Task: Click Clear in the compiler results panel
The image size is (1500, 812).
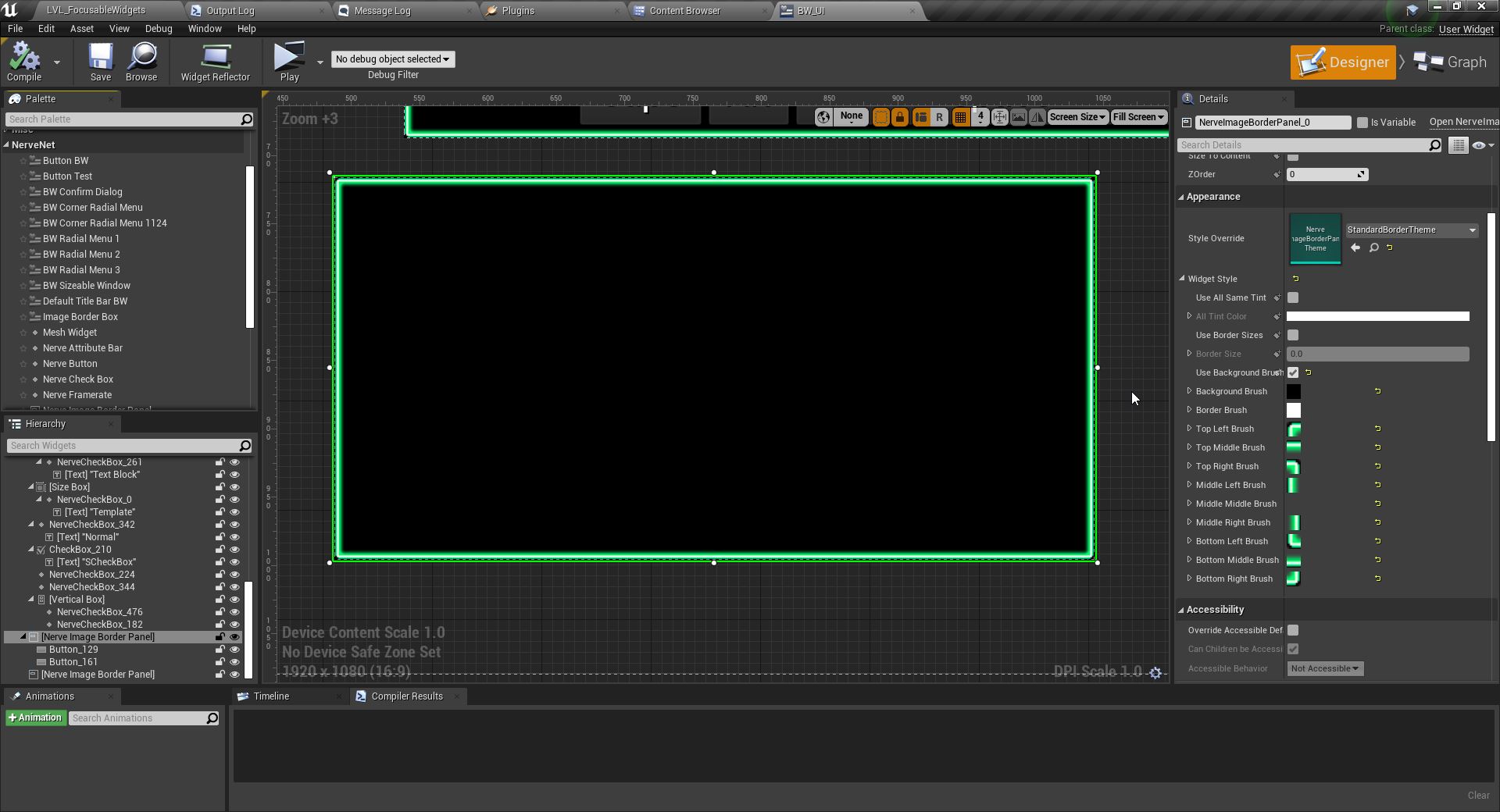Action: (x=1478, y=796)
